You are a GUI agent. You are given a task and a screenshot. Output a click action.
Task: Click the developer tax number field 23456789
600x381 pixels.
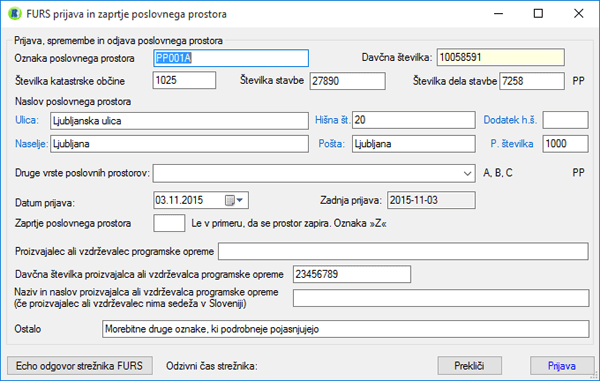(x=352, y=274)
